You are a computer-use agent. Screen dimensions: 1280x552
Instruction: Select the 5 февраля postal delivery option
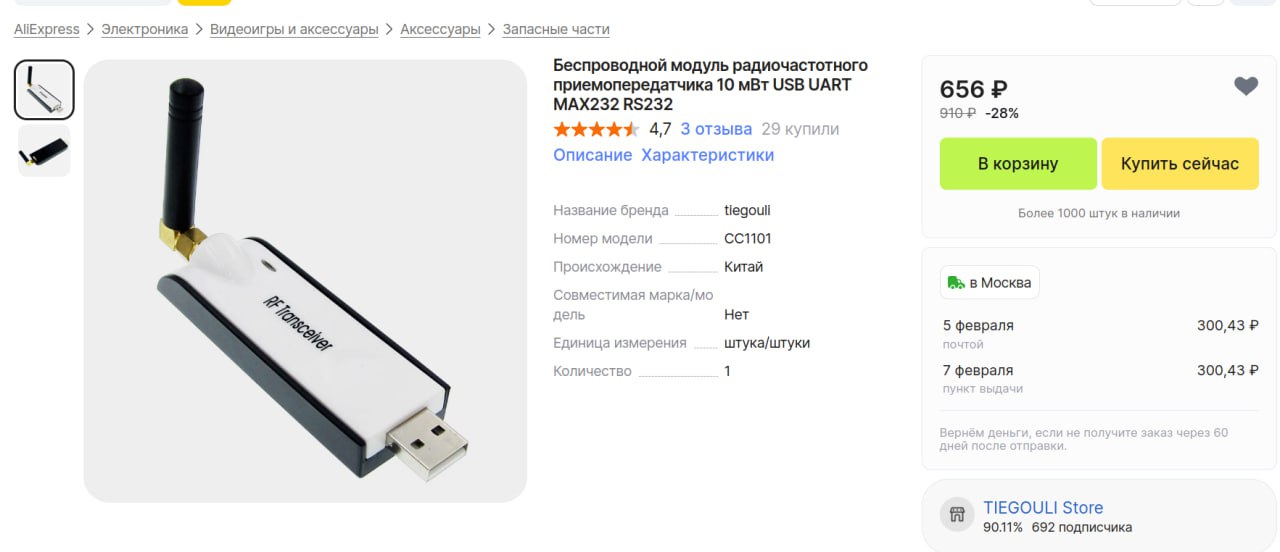coord(1100,334)
